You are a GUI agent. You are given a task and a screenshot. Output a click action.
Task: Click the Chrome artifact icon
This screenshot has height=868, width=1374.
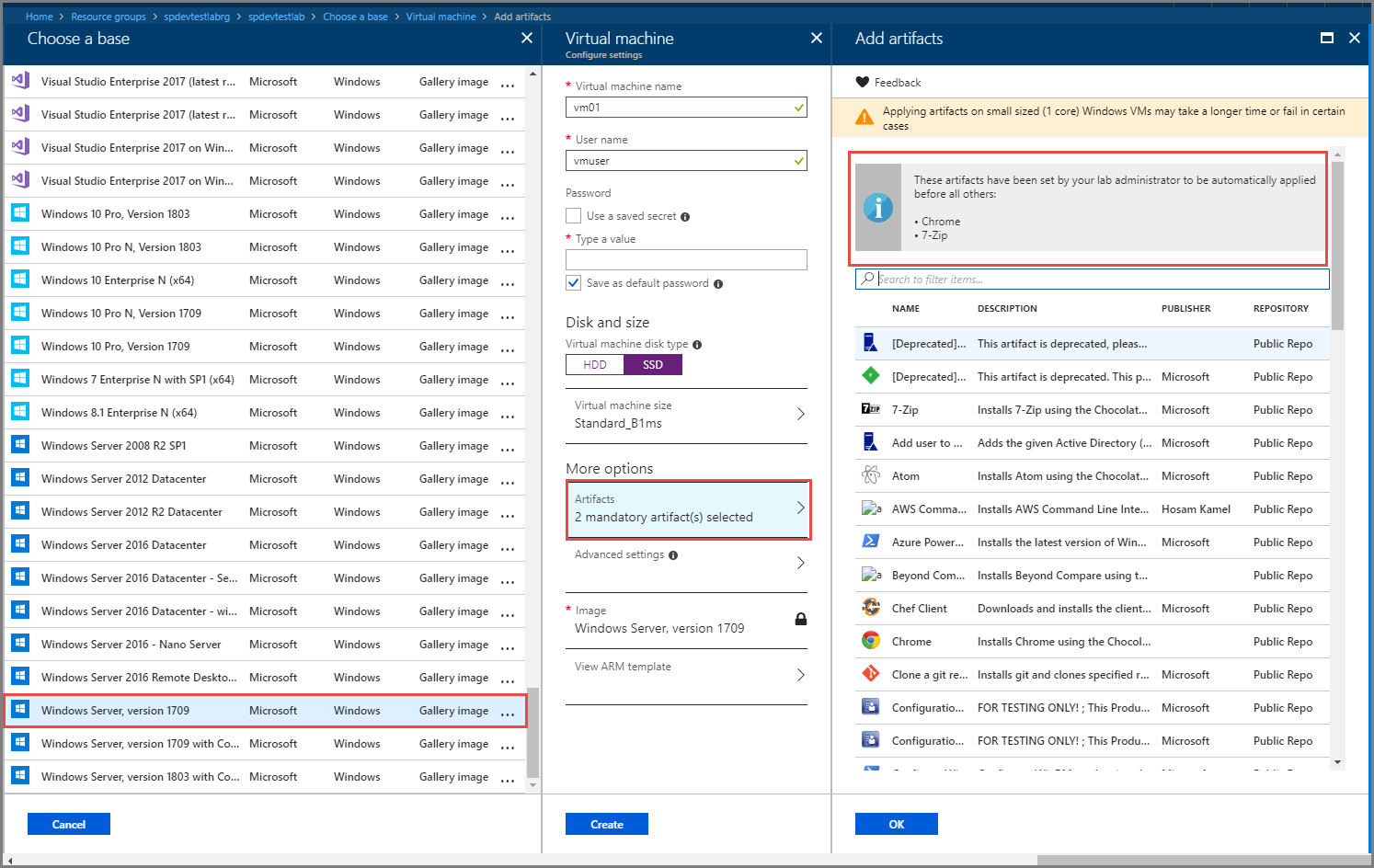coord(870,641)
